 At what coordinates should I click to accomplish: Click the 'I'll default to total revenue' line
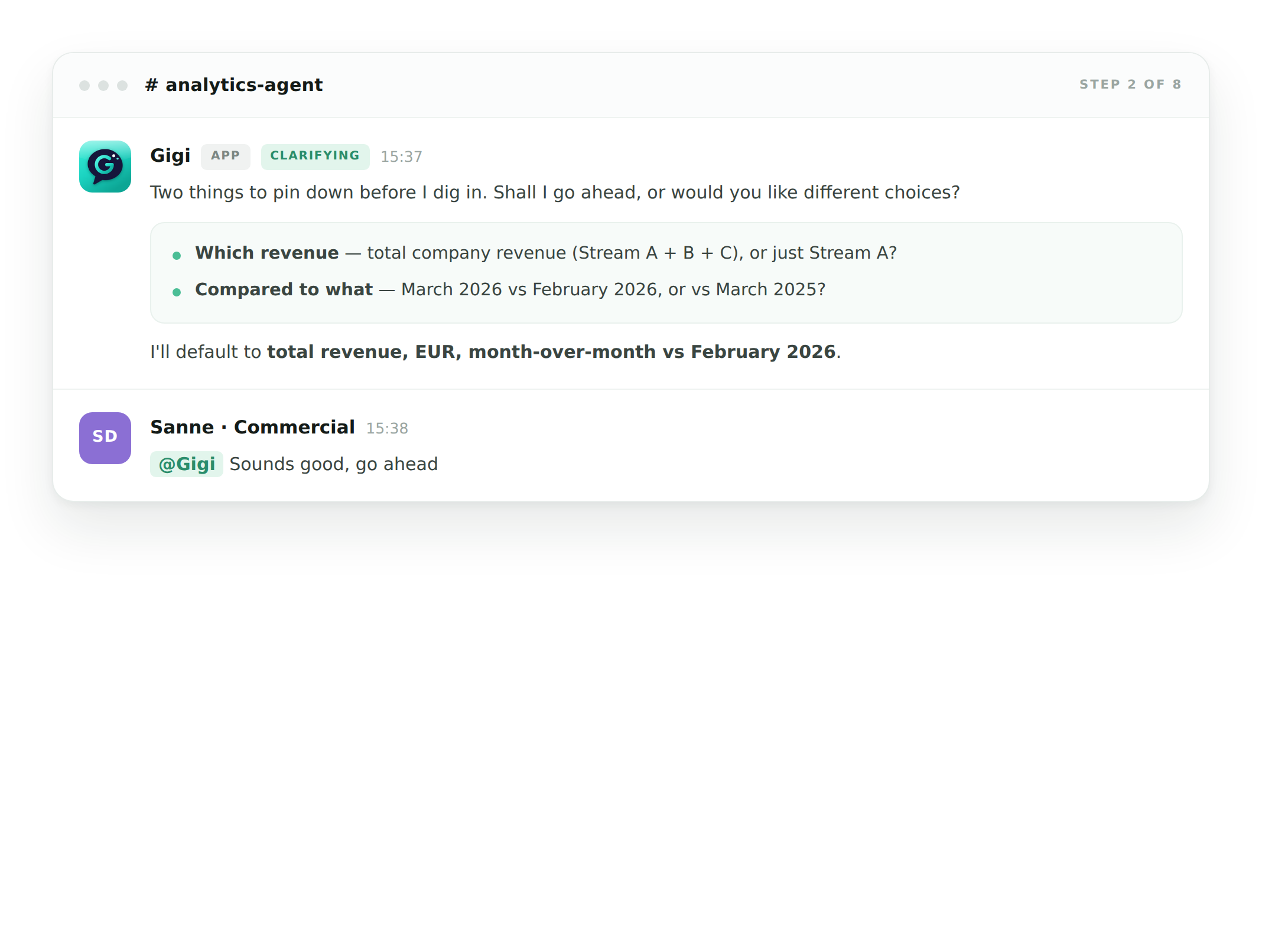pos(495,352)
